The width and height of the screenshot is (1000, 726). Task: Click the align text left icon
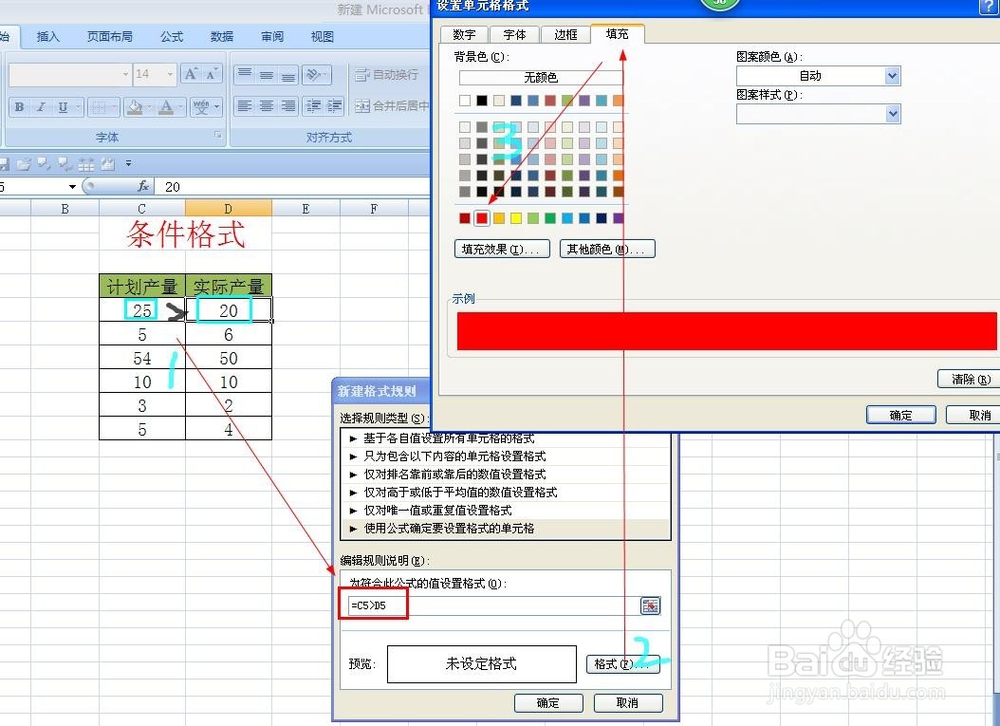pos(244,106)
